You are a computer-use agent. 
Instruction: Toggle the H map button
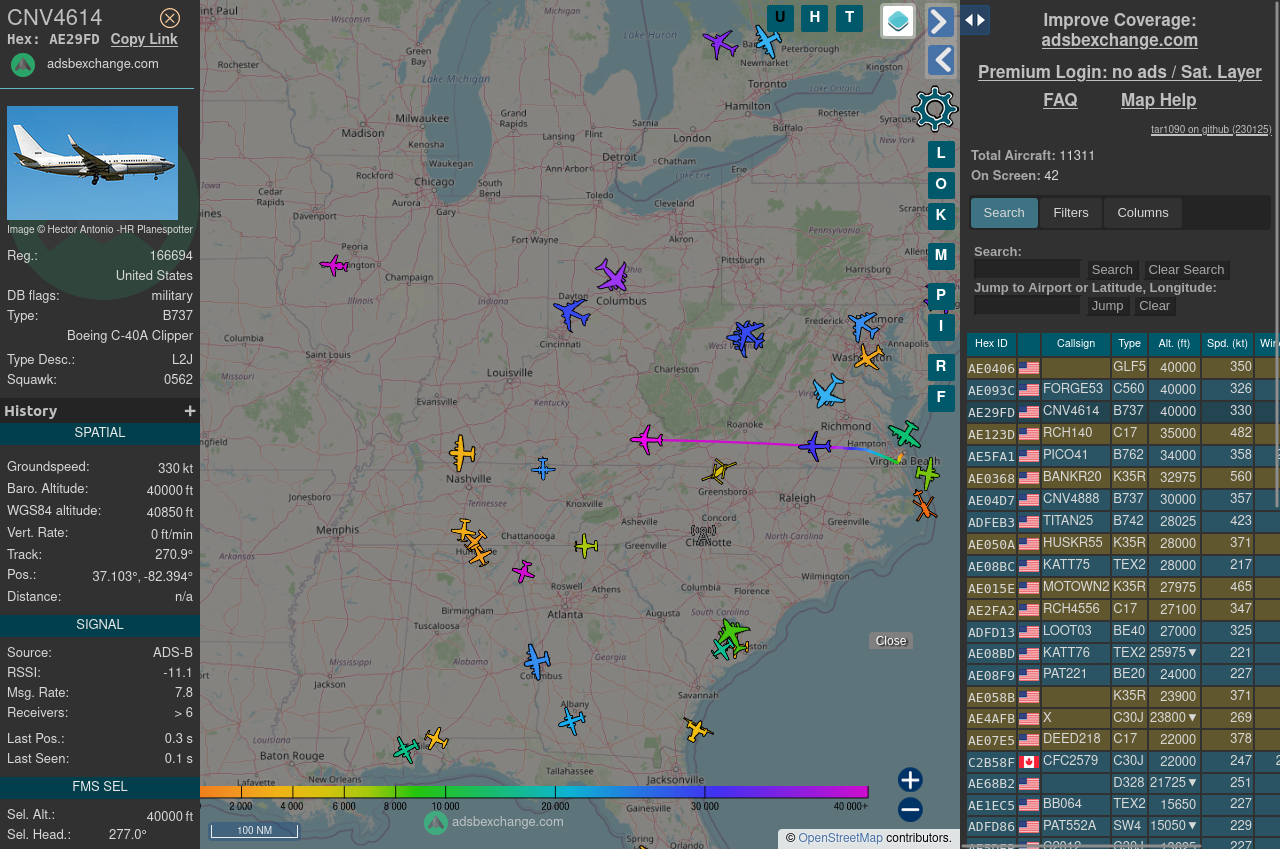815,18
